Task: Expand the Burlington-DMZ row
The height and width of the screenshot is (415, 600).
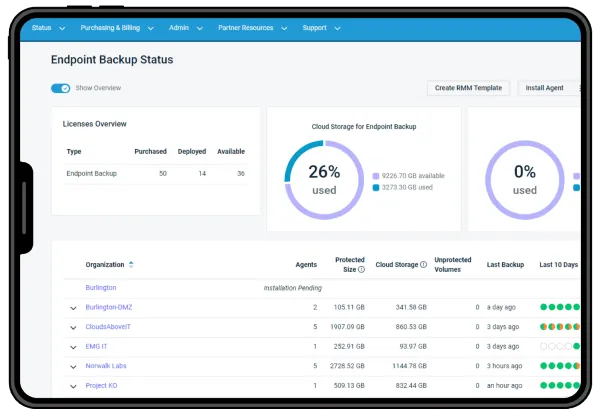Action: [x=73, y=308]
